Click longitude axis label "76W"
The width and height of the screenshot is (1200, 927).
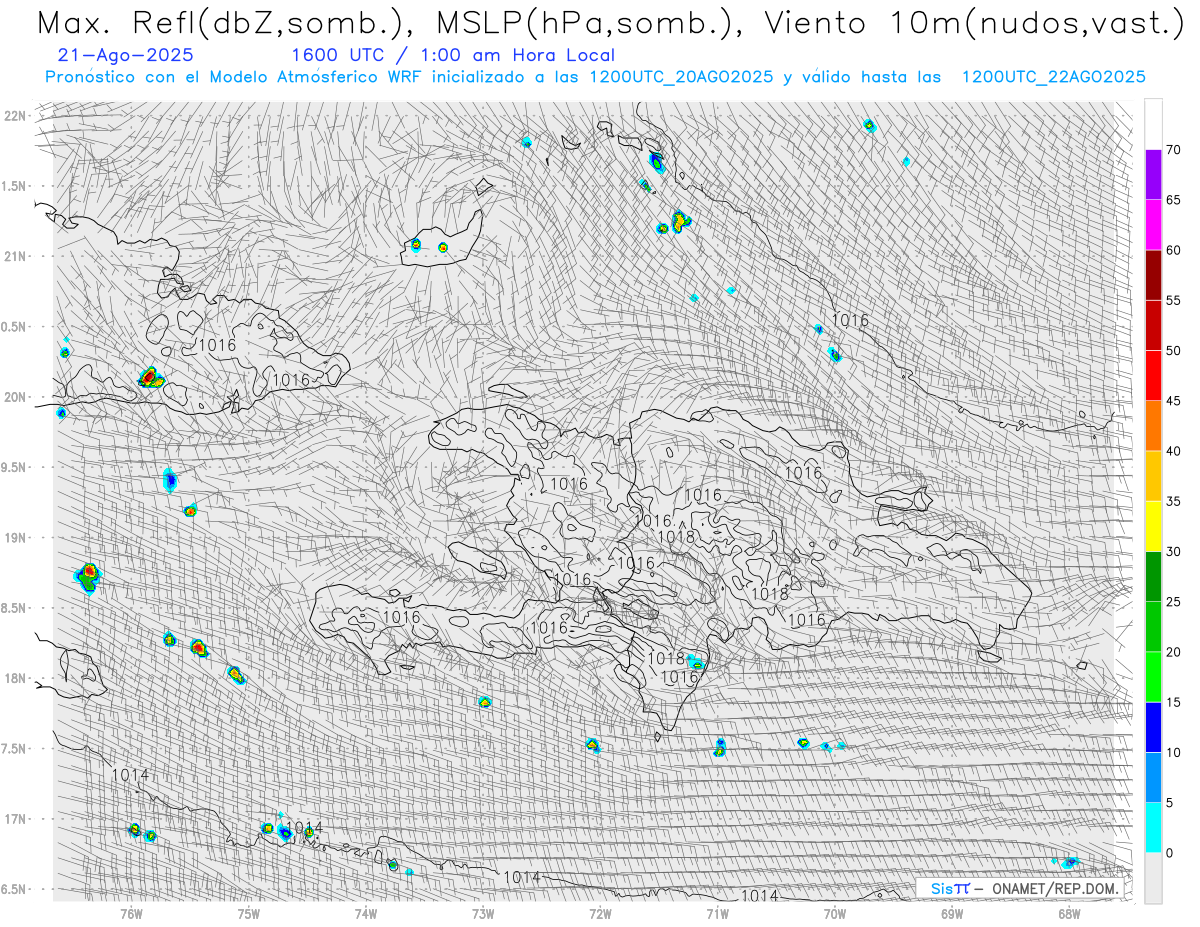(x=131, y=912)
